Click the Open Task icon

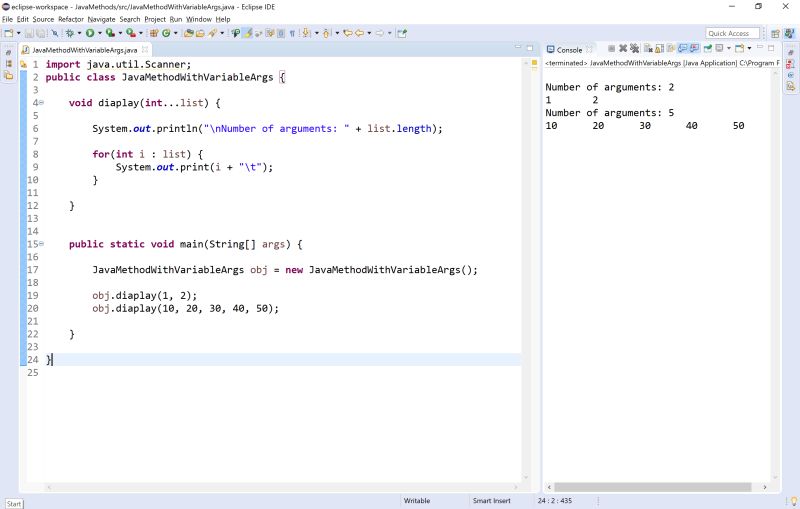(x=201, y=33)
